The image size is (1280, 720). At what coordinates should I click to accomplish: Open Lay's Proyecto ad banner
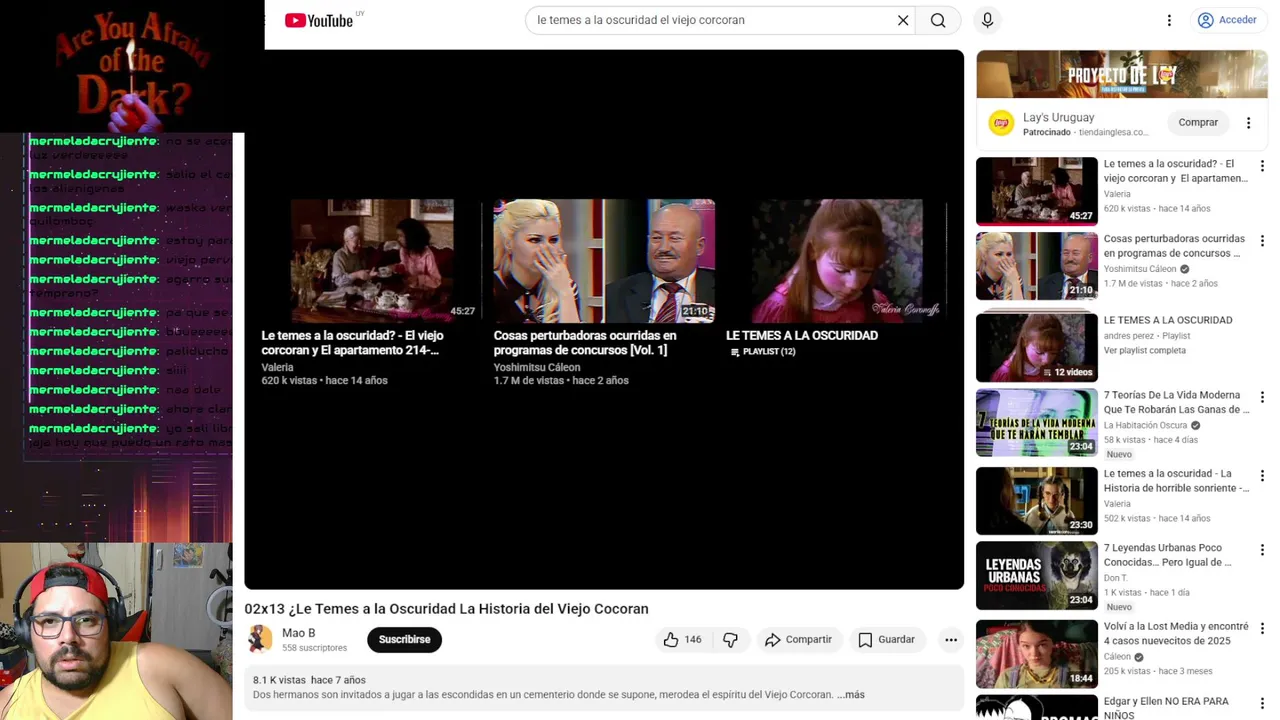click(1122, 75)
